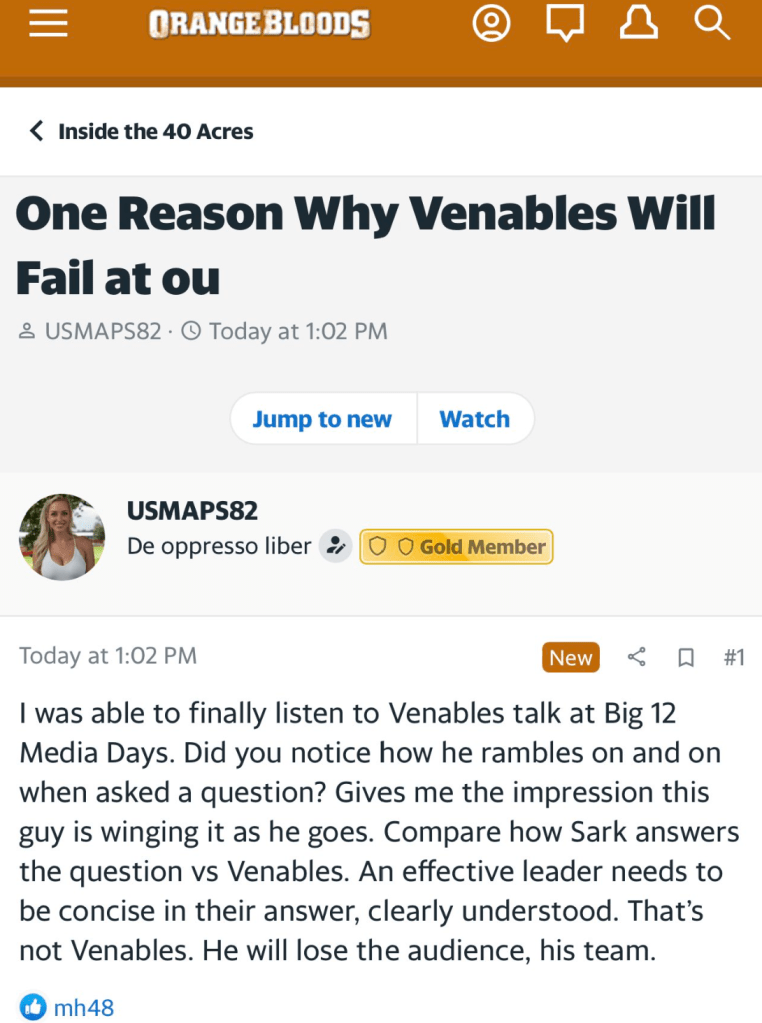762x1023 pixels.
Task: Click the OrangeBloods logo
Action: (x=260, y=24)
